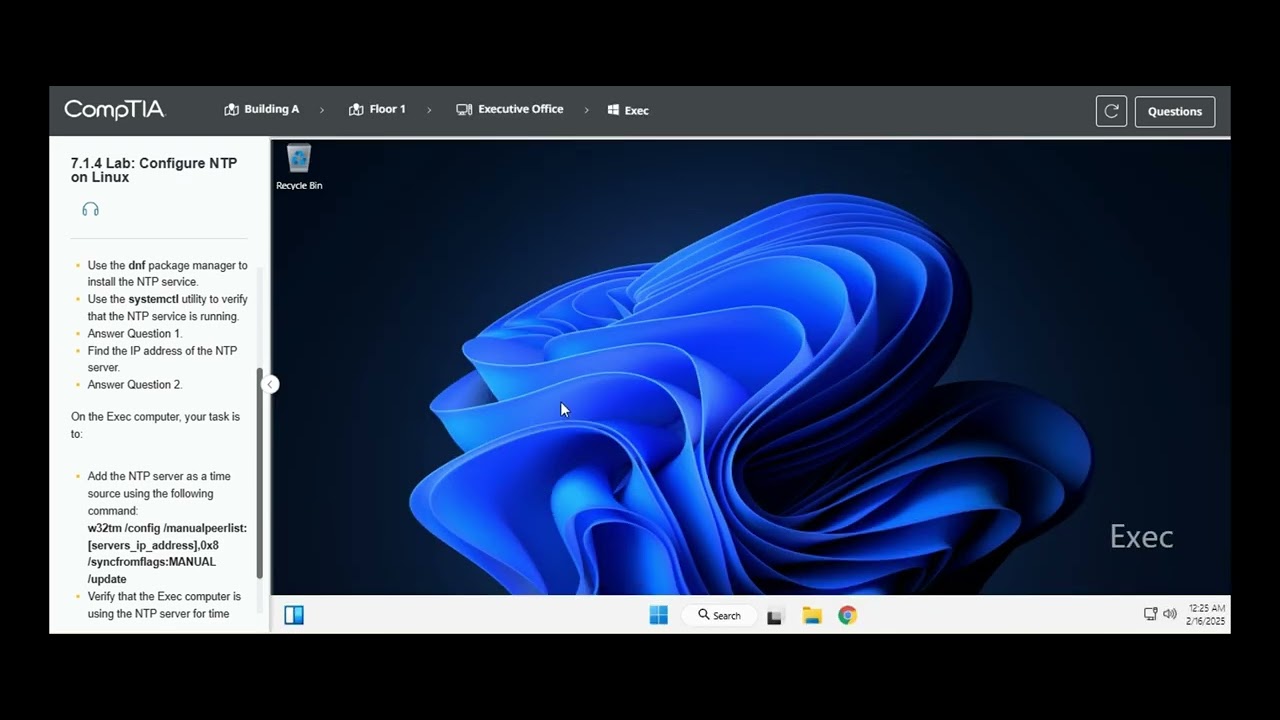Select the Building A breadcrumb
This screenshot has width=1280, height=720.
pyautogui.click(x=262, y=110)
